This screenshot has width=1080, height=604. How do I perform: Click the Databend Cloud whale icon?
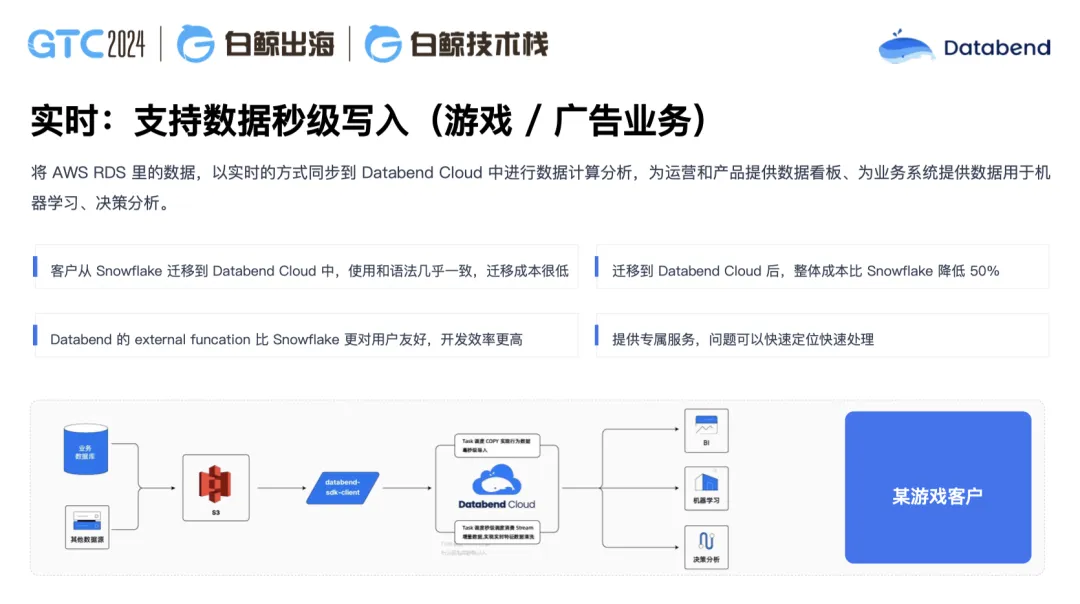[x=497, y=479]
